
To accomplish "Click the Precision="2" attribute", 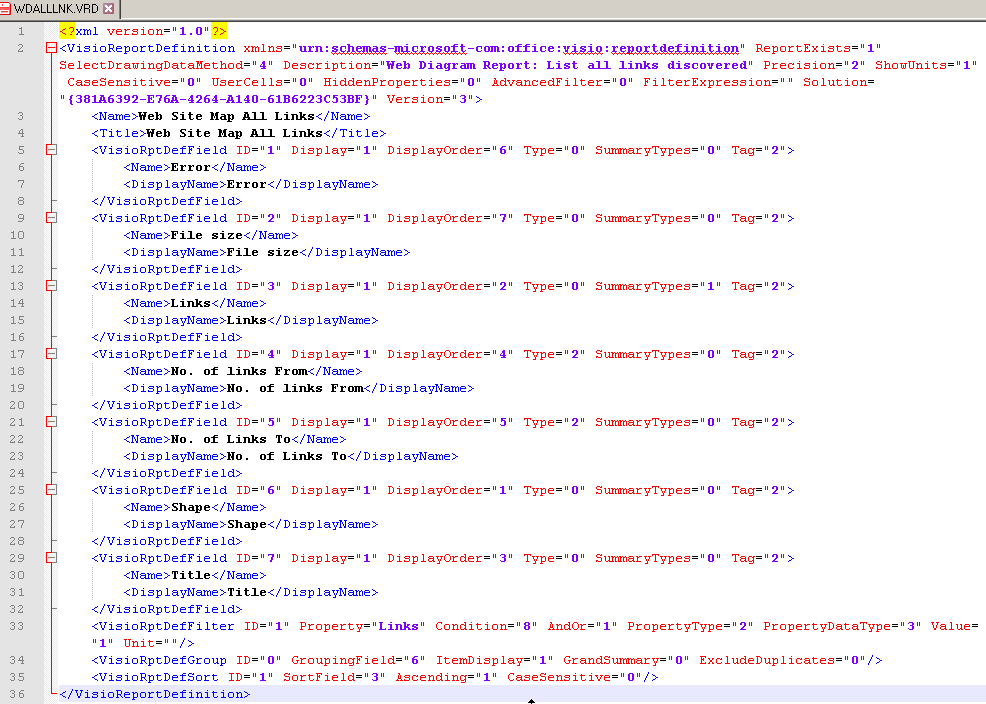I will point(814,65).
